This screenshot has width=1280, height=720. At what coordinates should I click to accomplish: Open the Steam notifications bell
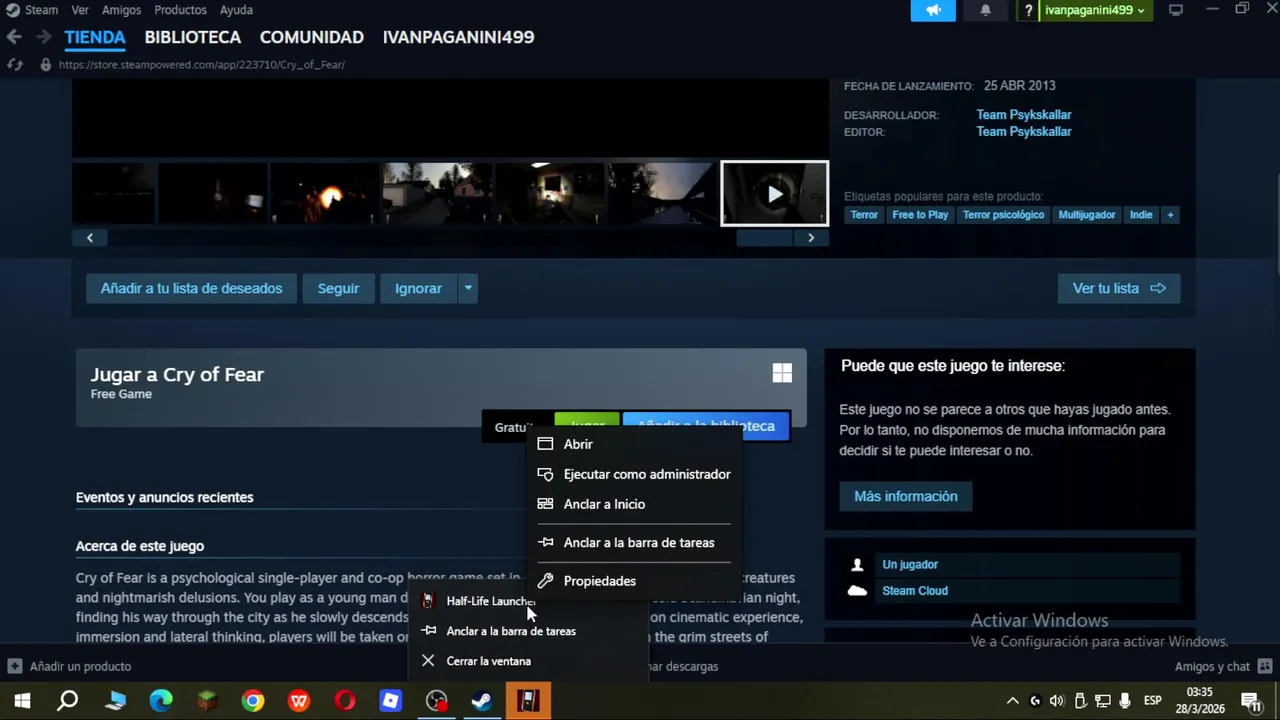(985, 10)
